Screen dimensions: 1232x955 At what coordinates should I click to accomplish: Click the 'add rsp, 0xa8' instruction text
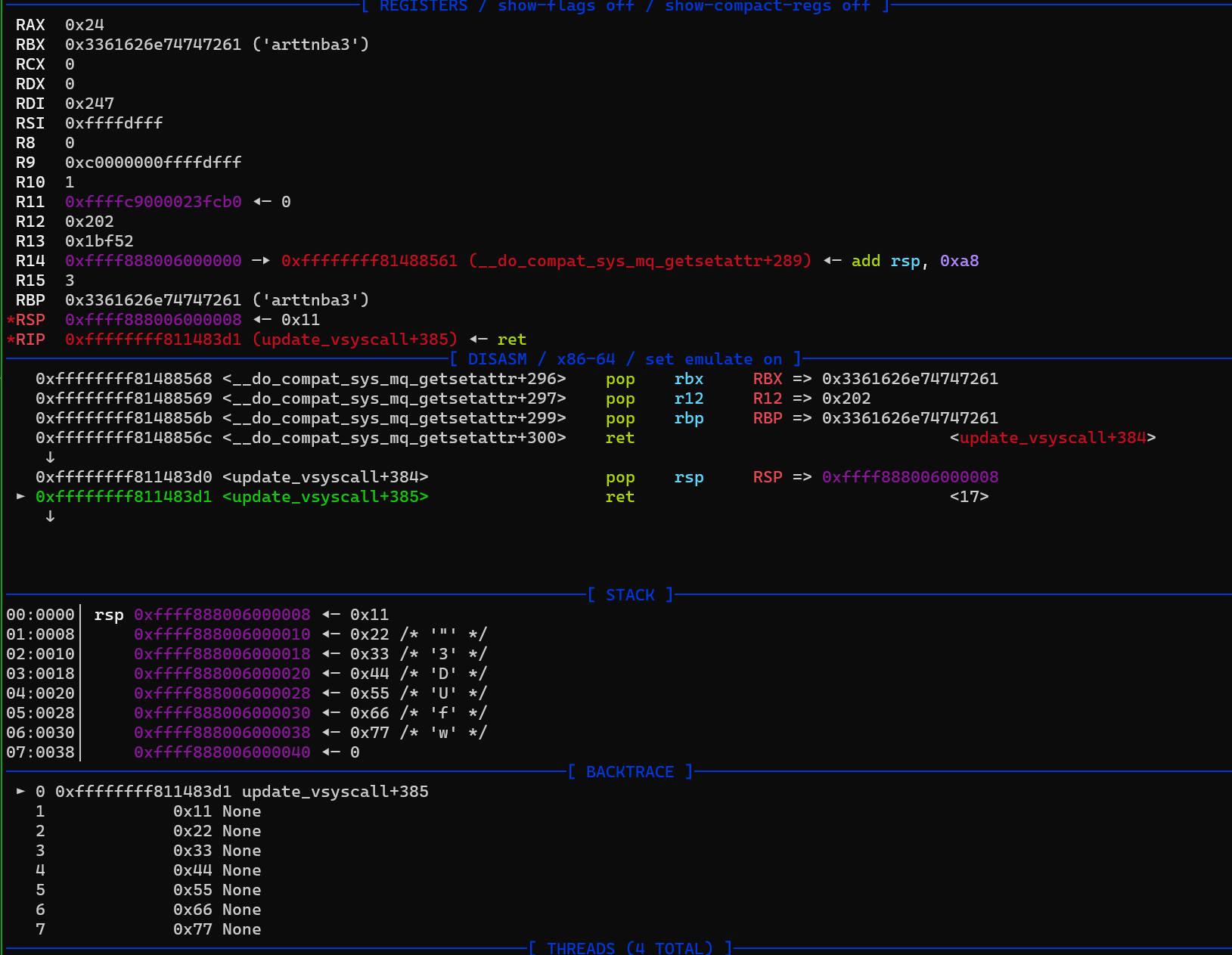tap(915, 261)
